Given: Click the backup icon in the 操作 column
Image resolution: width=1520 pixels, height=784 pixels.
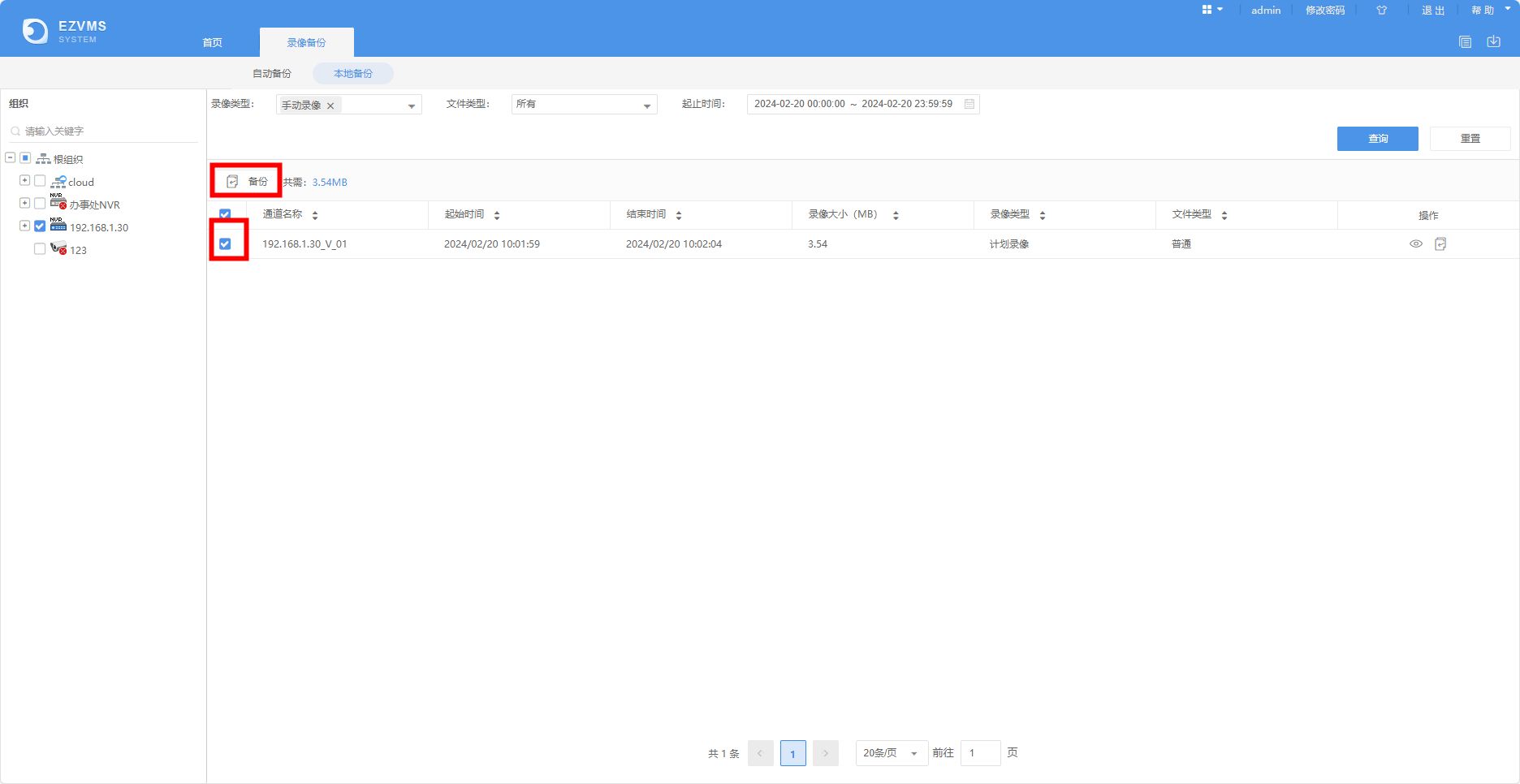Looking at the screenshot, I should coord(1440,243).
